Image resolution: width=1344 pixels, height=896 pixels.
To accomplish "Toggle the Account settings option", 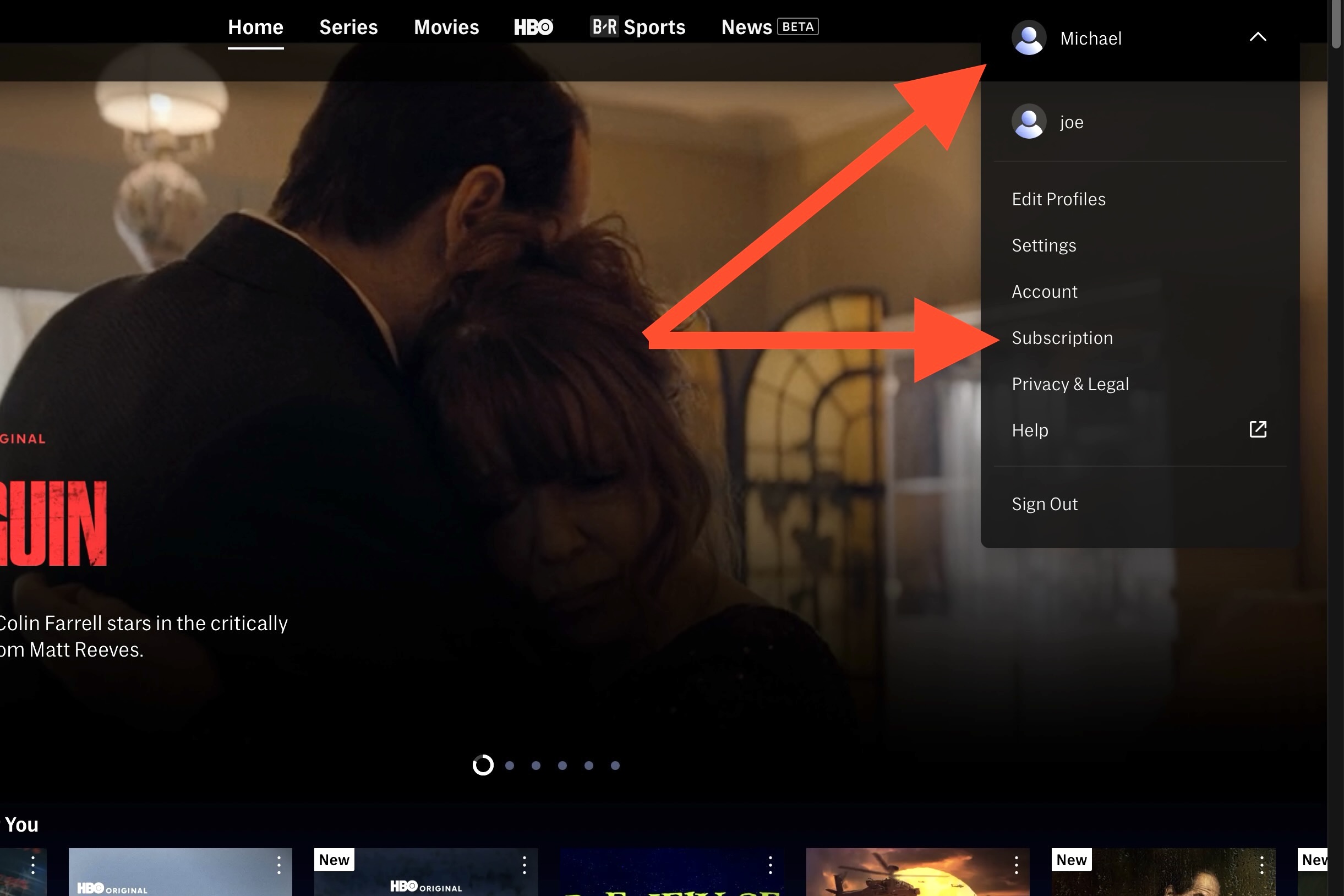I will coord(1044,291).
